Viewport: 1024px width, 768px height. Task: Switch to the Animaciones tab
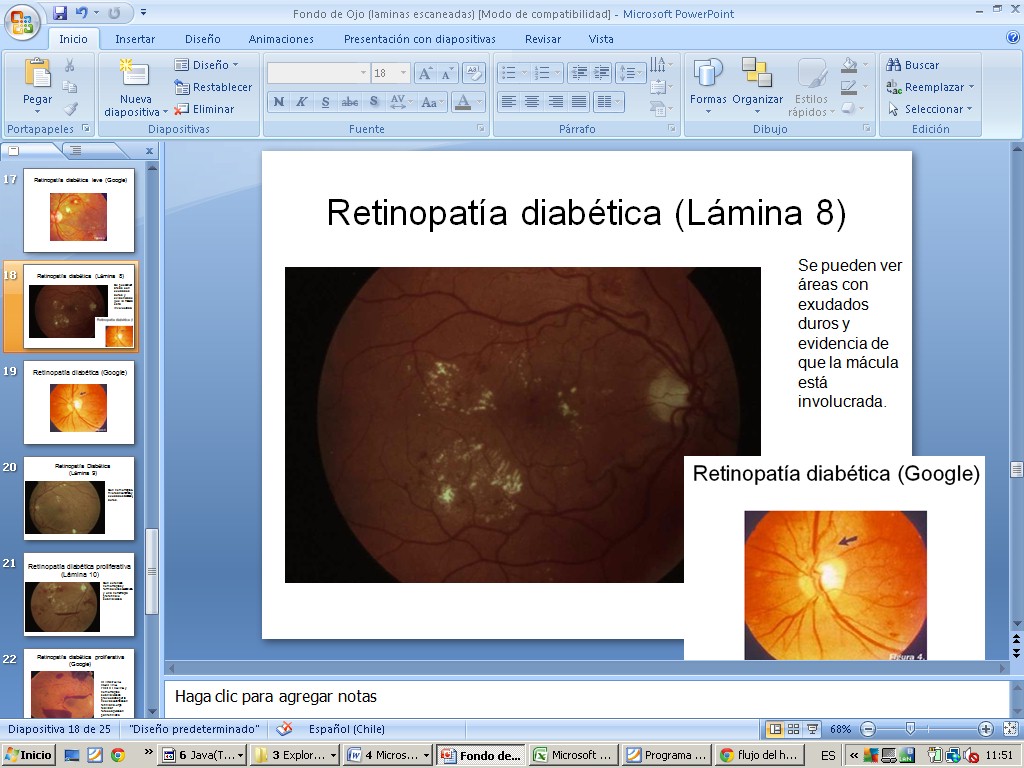(281, 39)
